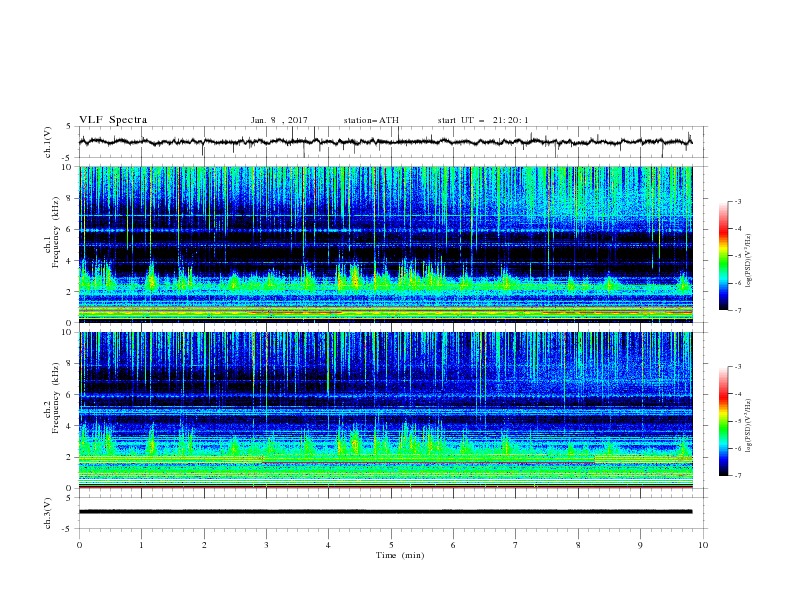
Task: Click the time axis tick label "6"
Action: point(454,545)
